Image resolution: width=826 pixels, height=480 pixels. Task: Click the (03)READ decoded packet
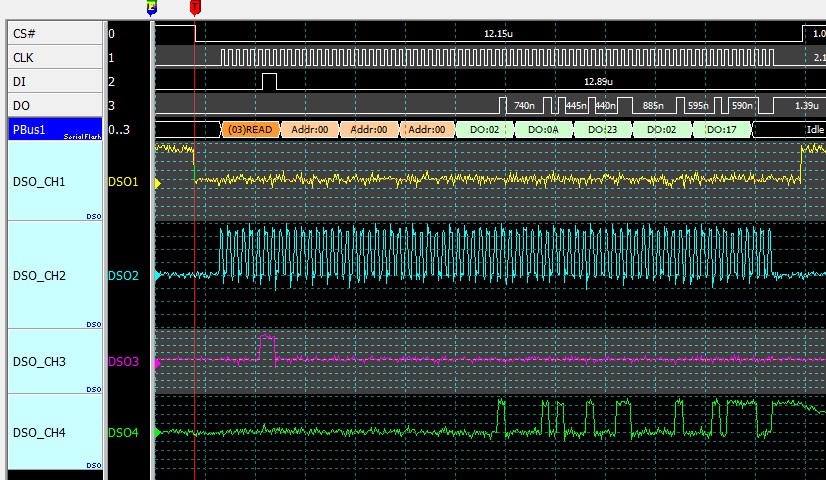tap(250, 130)
